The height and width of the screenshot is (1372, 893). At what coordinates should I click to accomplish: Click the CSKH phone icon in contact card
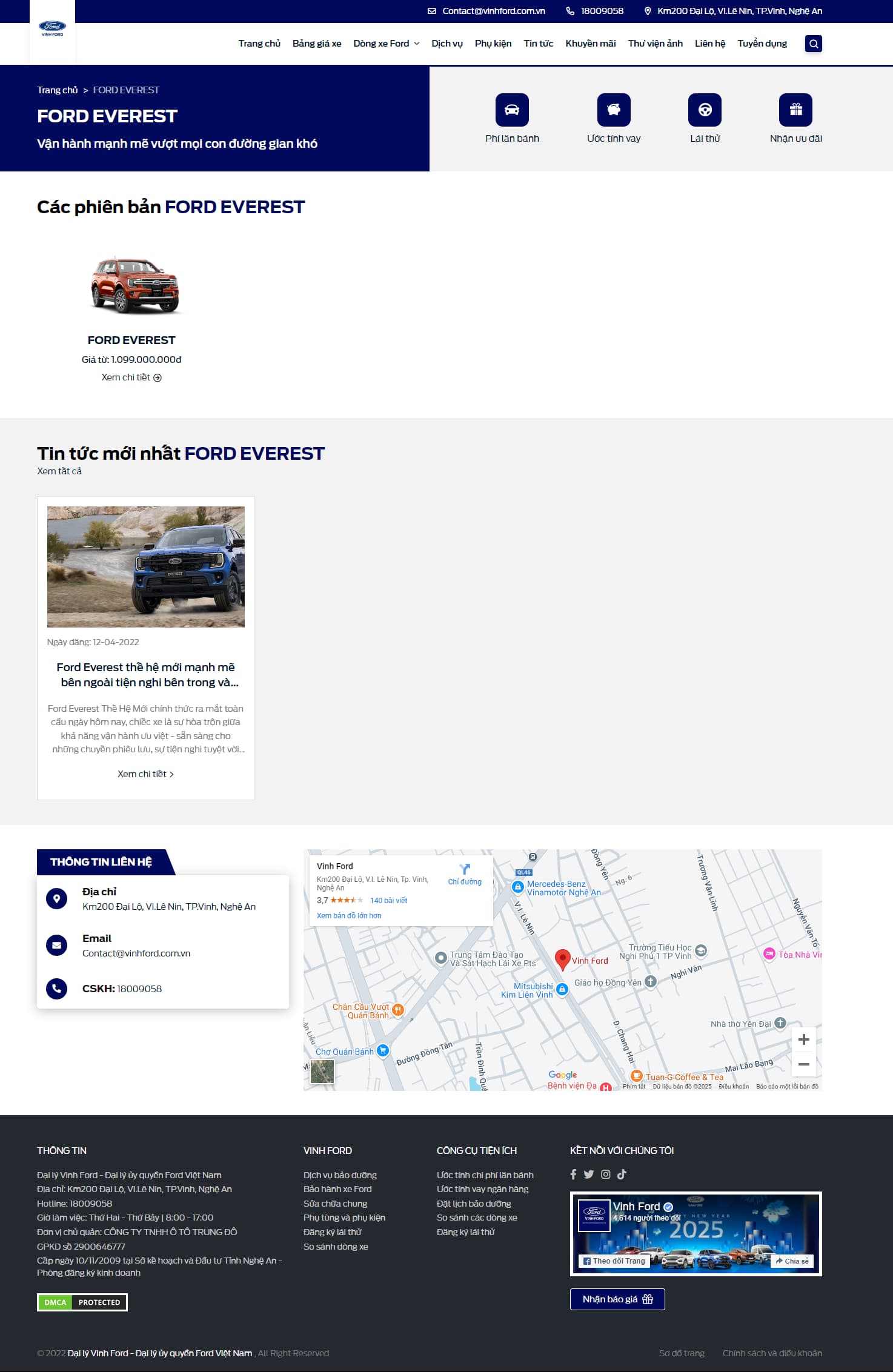point(56,989)
